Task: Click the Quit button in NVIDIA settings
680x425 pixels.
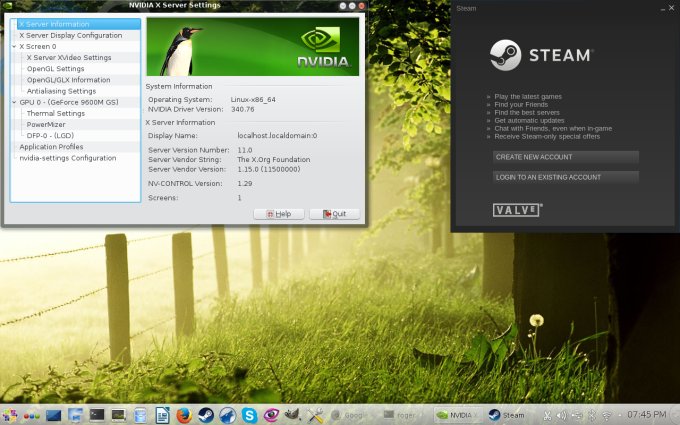Action: 334,214
